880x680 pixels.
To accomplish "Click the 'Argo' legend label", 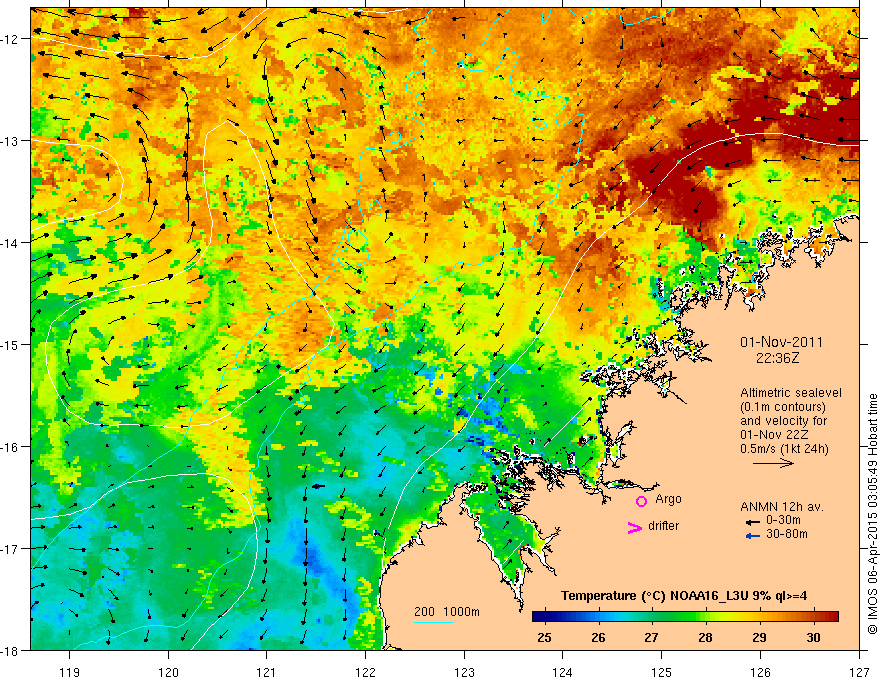I will coord(668,499).
